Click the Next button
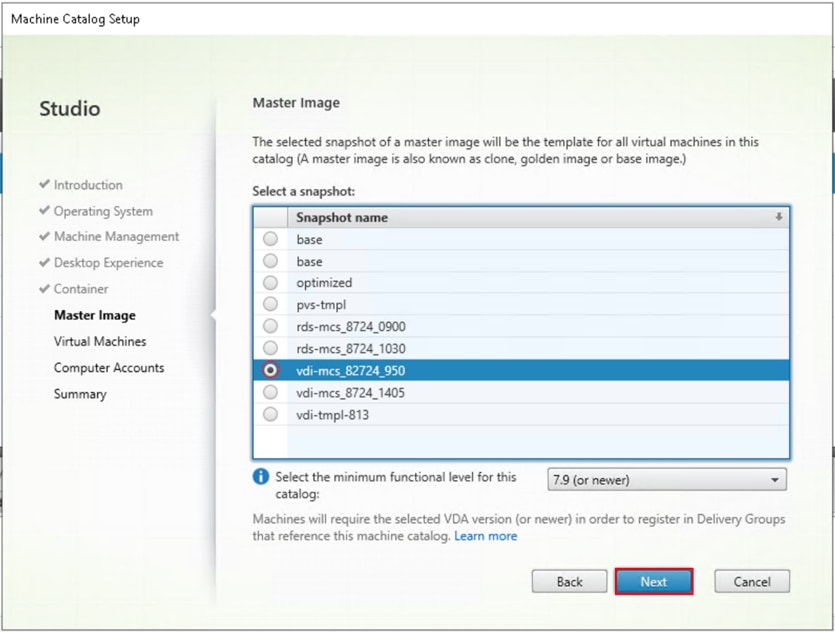The height and width of the screenshot is (632, 835). (654, 581)
